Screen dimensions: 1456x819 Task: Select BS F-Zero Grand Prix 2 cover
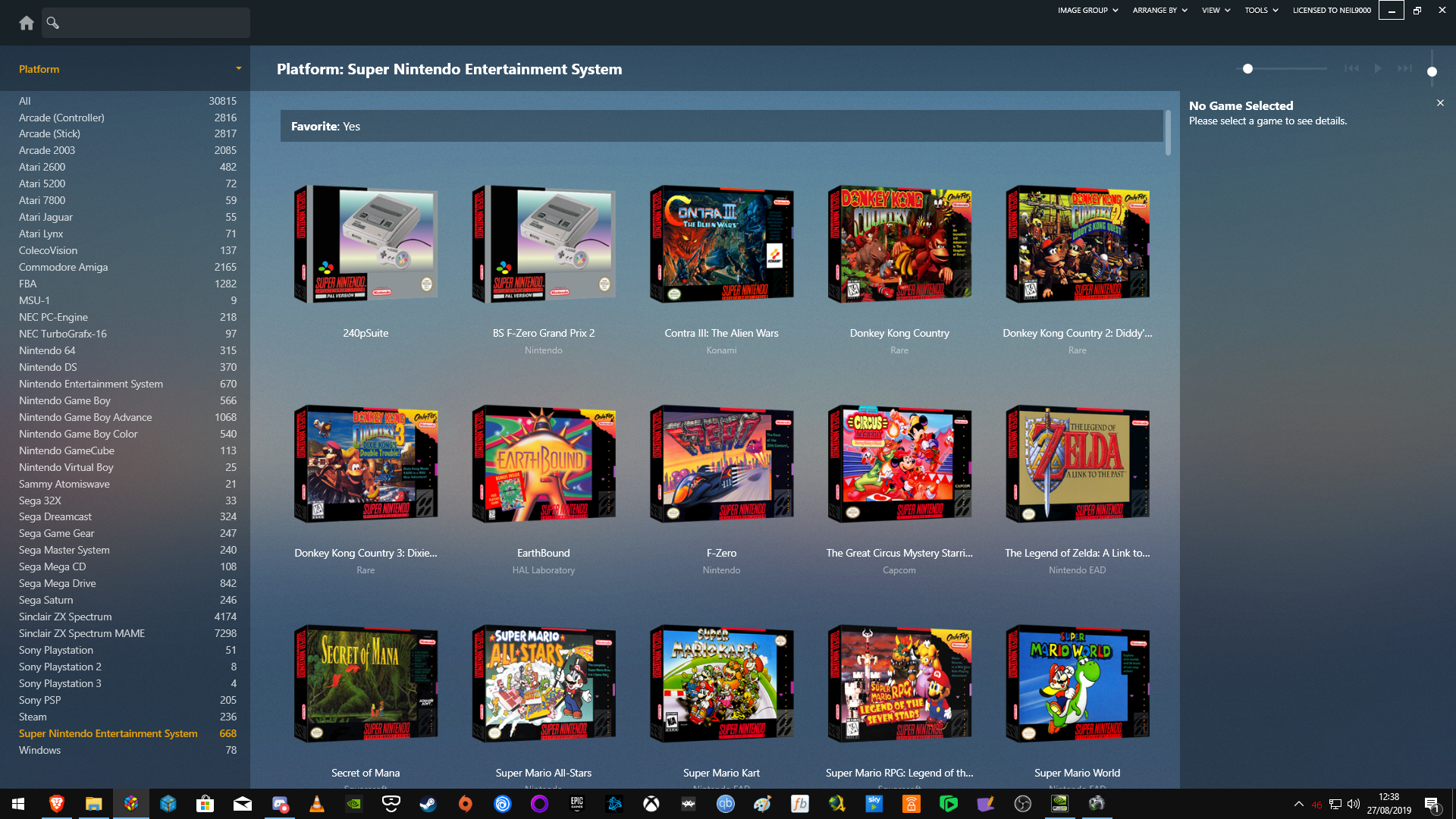click(544, 244)
